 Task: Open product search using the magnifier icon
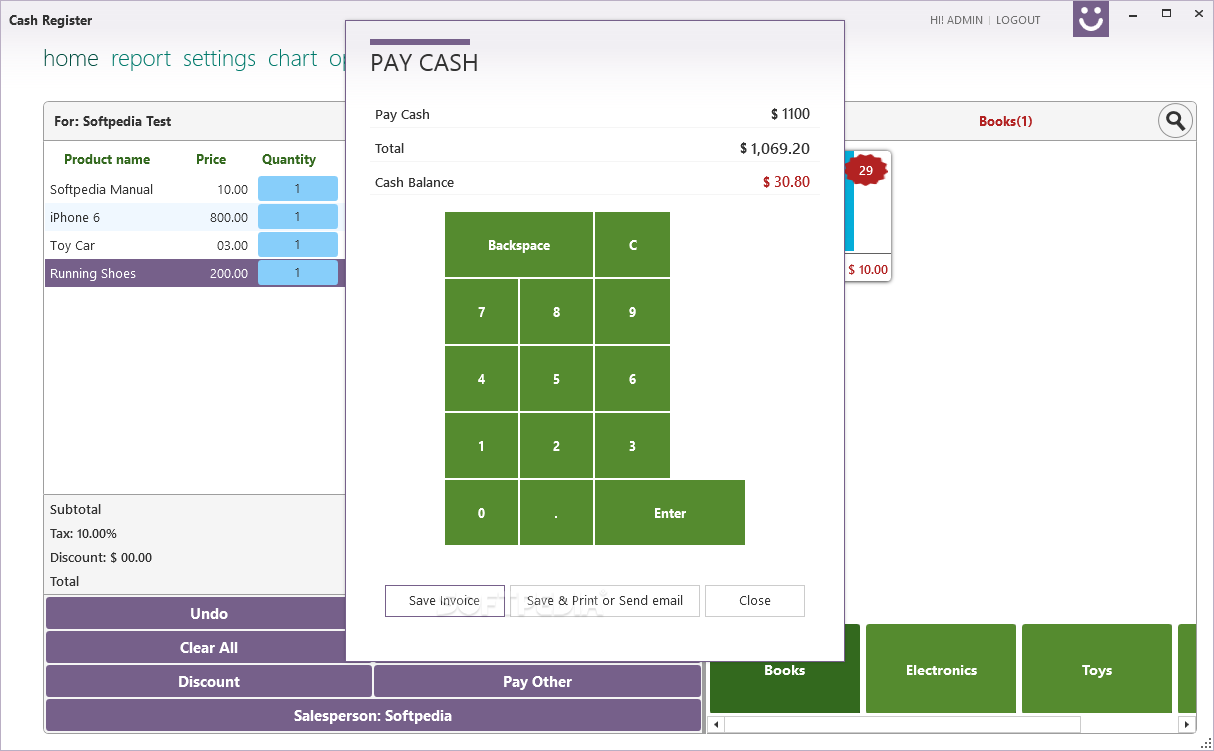tap(1175, 120)
